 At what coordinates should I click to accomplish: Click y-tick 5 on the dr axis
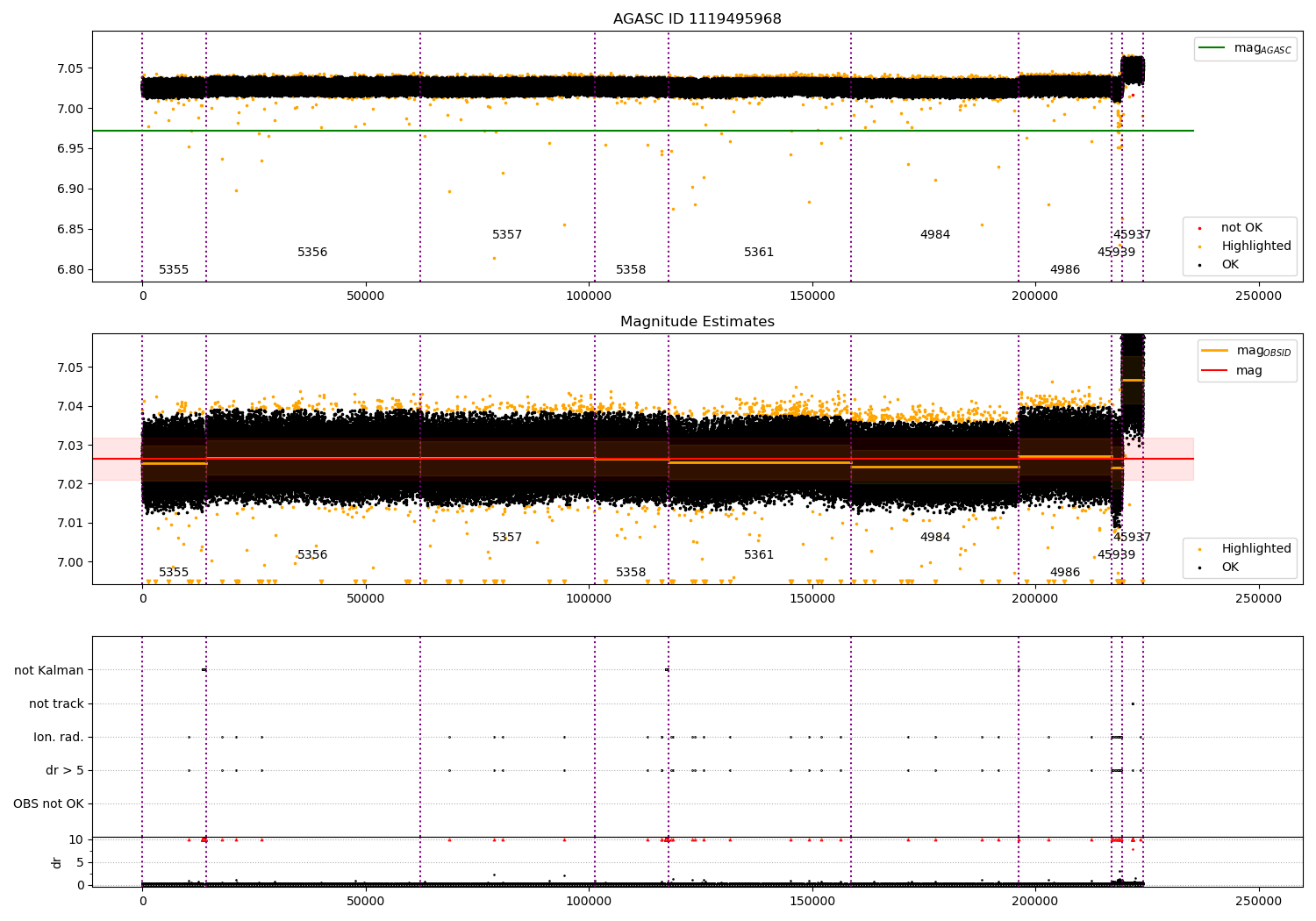[80, 863]
